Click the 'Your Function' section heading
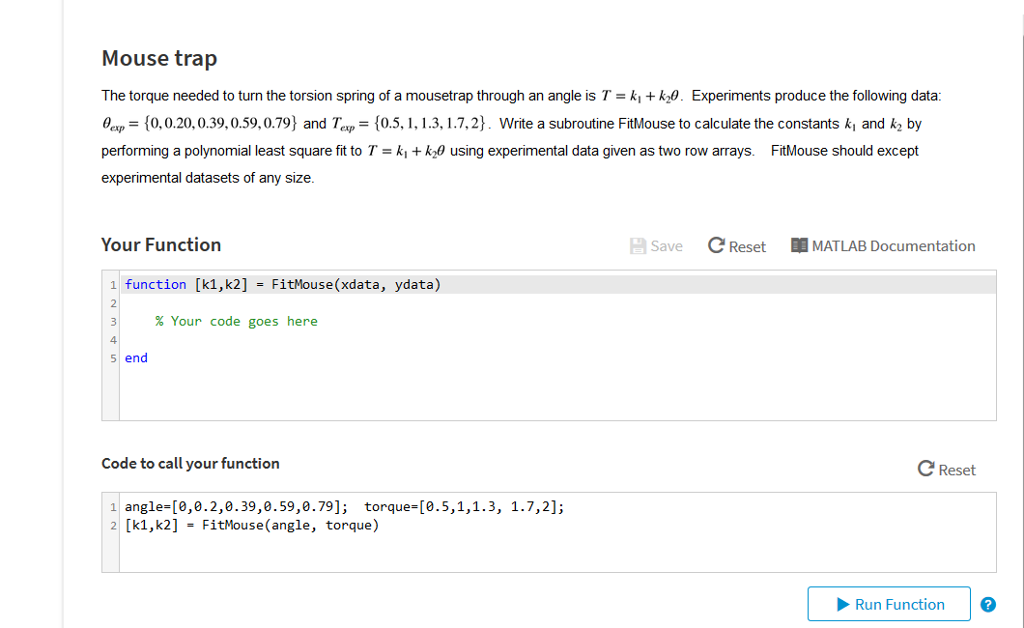This screenshot has height=628, width=1024. (161, 245)
